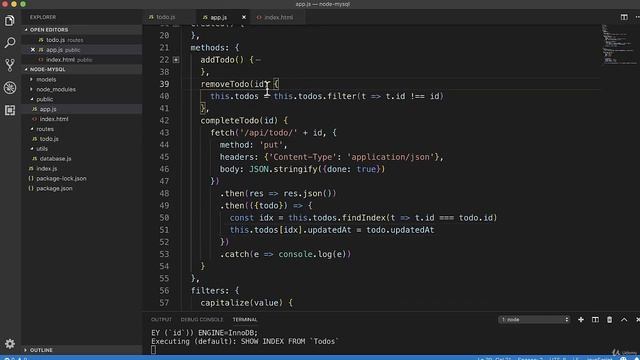Select the Terminal panel tab
Viewport: 640px width, 360px height.
pyautogui.click(x=245, y=320)
